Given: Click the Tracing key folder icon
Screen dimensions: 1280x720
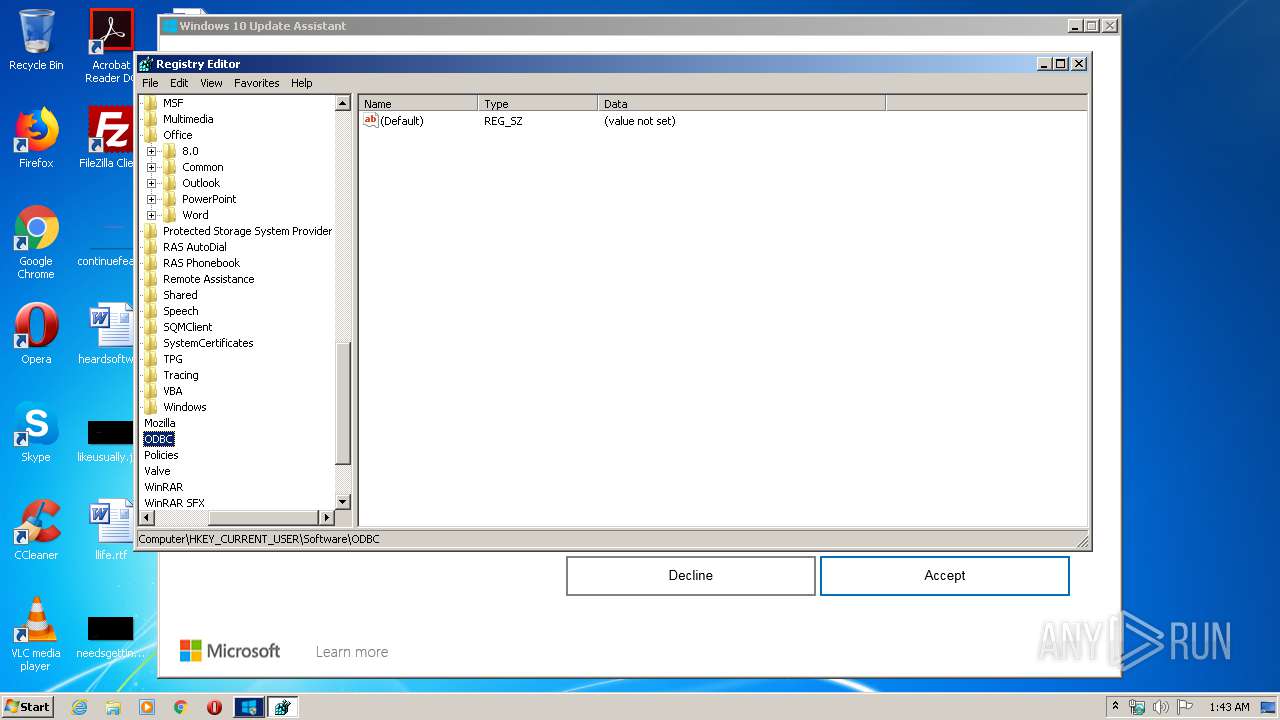Looking at the screenshot, I should pos(151,375).
